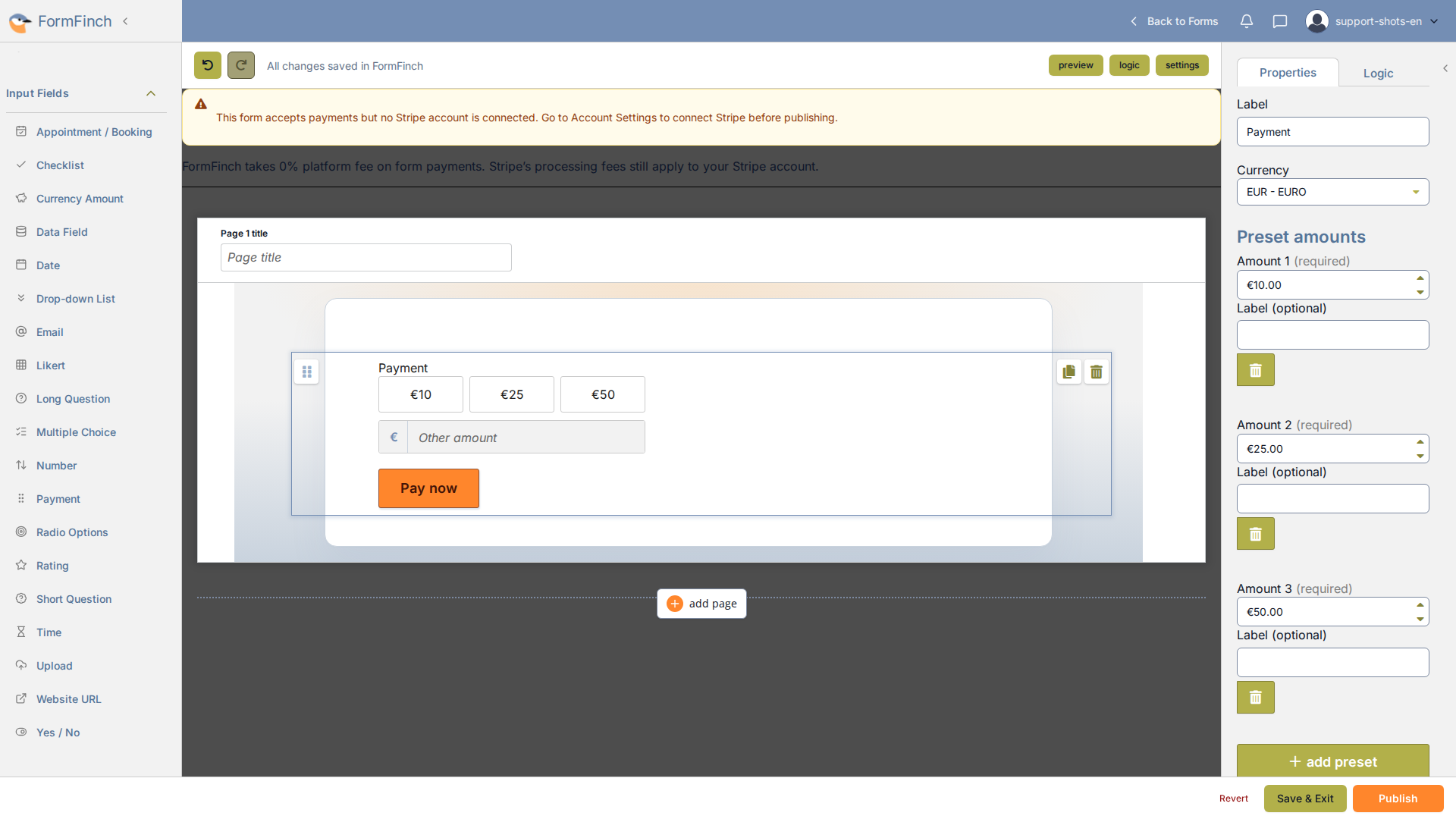The height and width of the screenshot is (819, 1456).
Task: Click the add preset button
Action: click(1332, 761)
